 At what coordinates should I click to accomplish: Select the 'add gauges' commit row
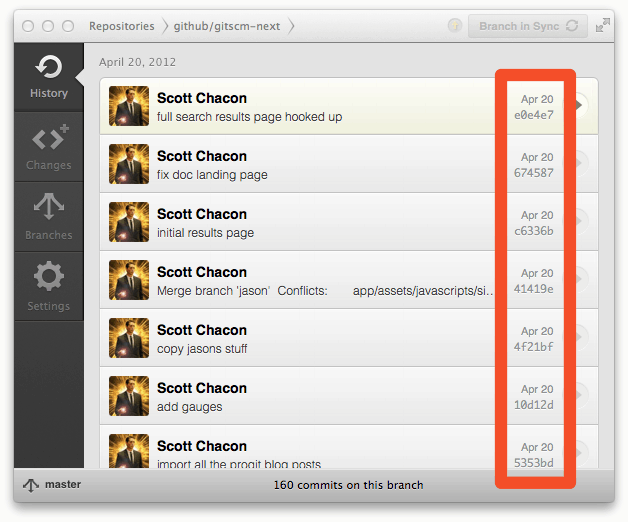tap(349, 396)
